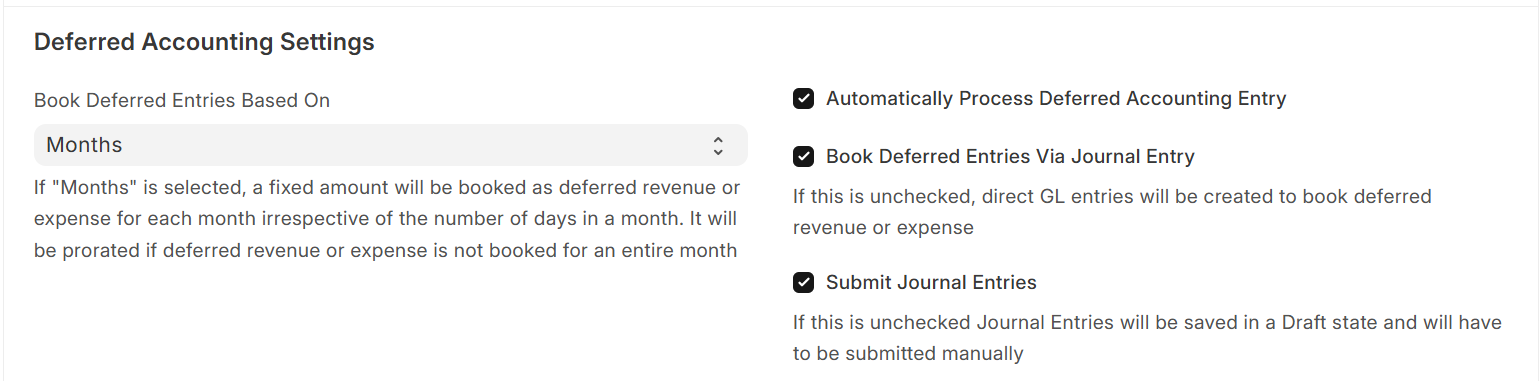This screenshot has width=1539, height=381.
Task: Click the "revenue or expense" line under Journal Entry option
Action: click(x=883, y=228)
